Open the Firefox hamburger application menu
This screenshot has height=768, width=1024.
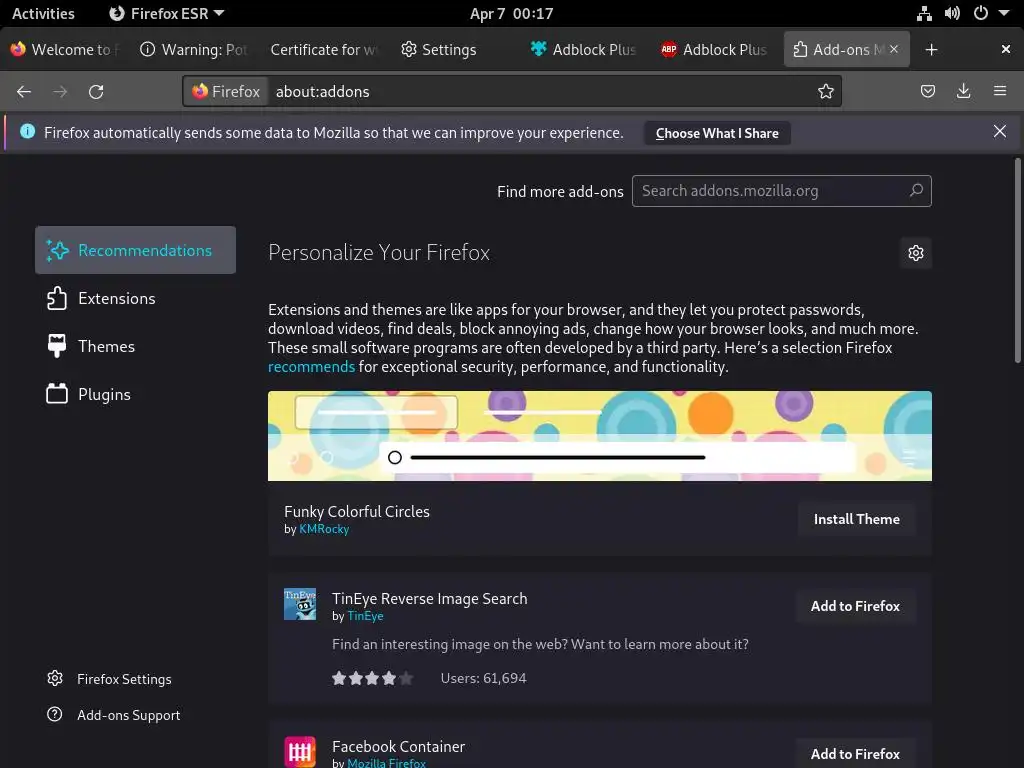point(1000,91)
